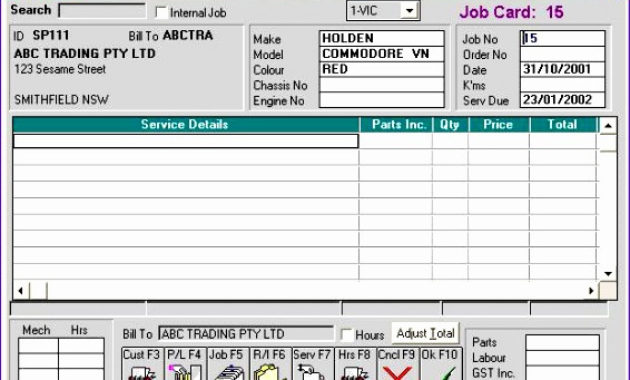630x380 pixels.
Task: Click customer ID text SP111
Action: pos(51,35)
